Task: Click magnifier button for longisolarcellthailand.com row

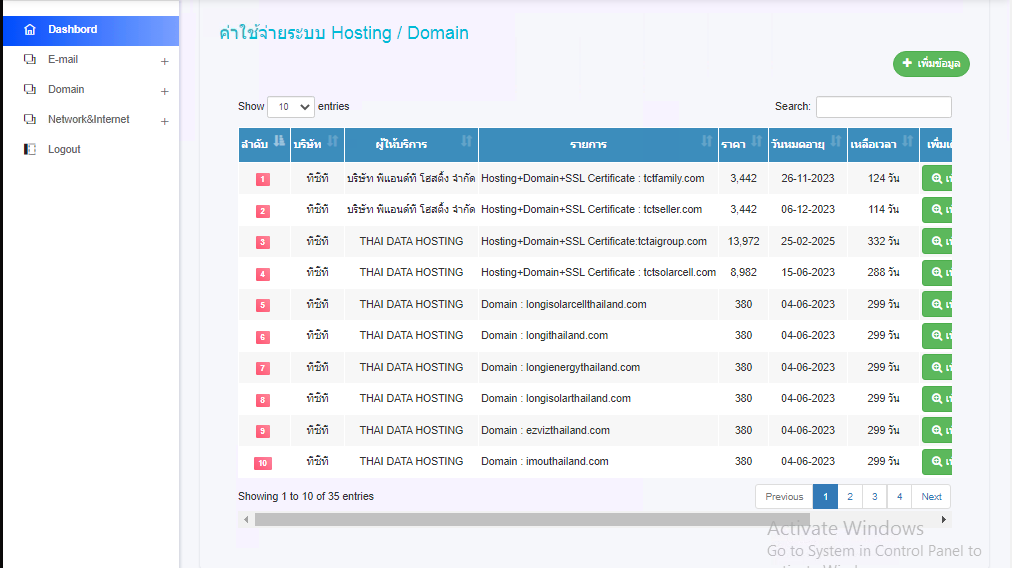Action: [937, 304]
